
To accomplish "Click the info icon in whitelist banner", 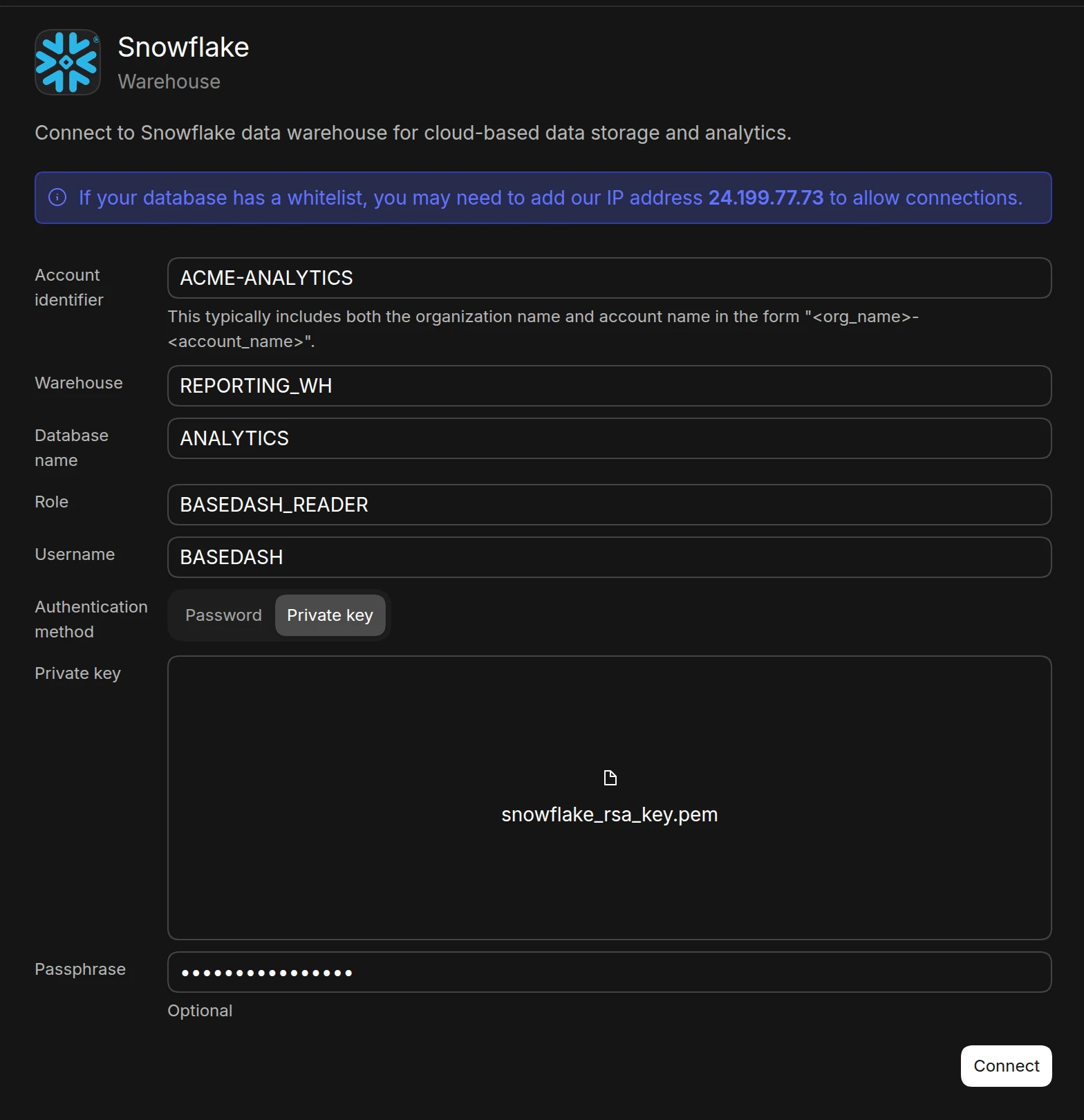I will coord(57,198).
